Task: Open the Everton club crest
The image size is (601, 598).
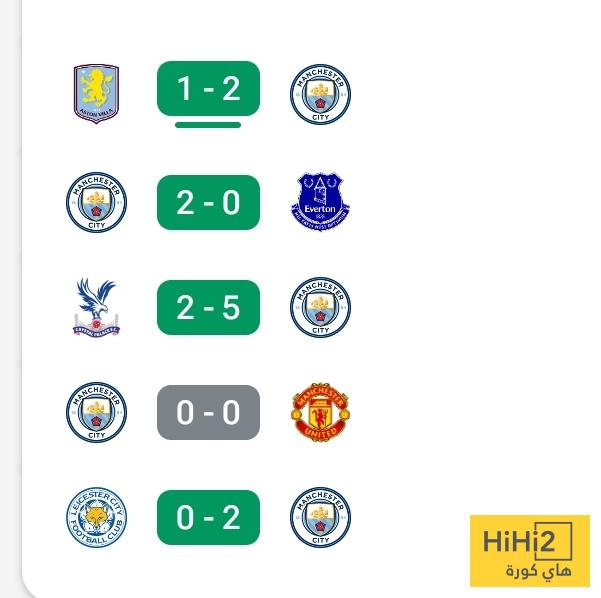Action: coord(320,202)
